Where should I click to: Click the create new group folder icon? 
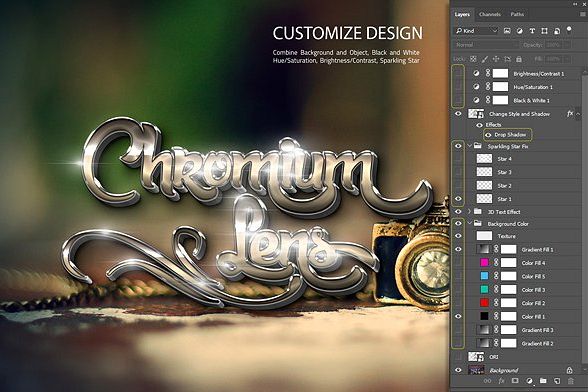(543, 381)
